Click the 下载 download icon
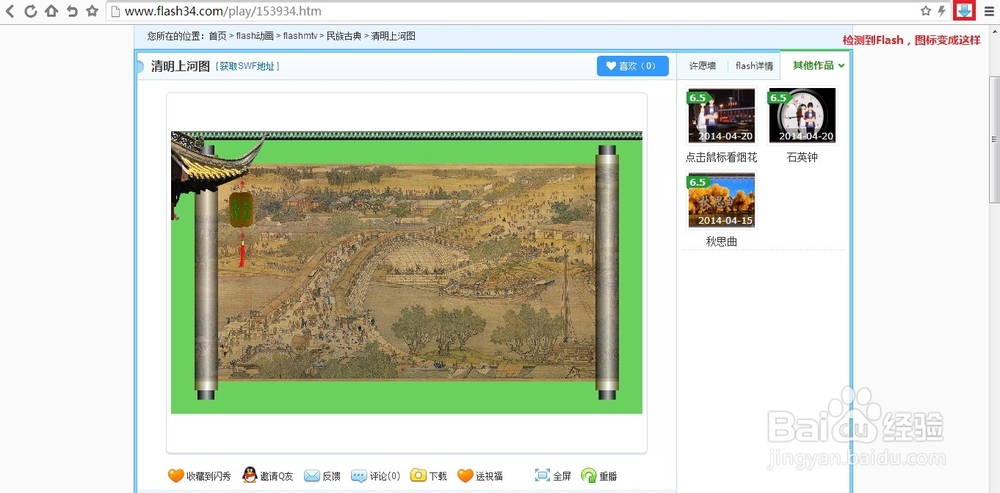This screenshot has height=493, width=1000. click(x=418, y=475)
